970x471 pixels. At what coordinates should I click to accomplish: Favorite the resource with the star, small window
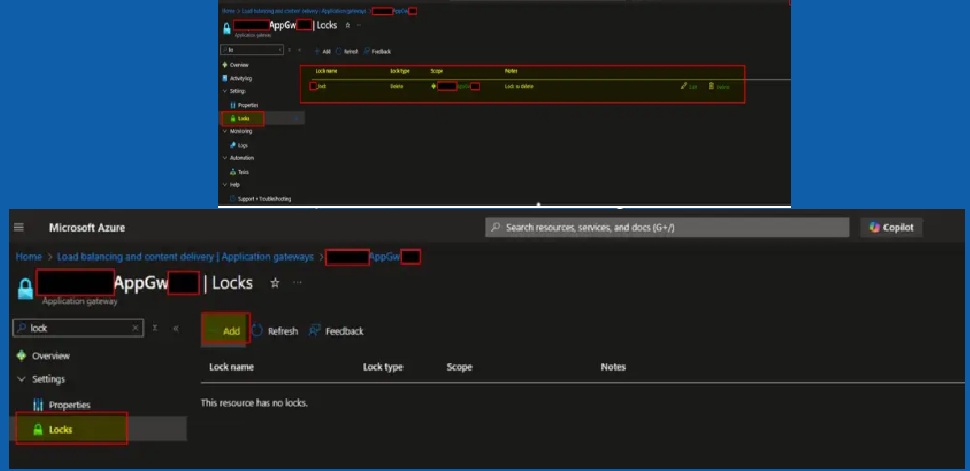[348, 25]
